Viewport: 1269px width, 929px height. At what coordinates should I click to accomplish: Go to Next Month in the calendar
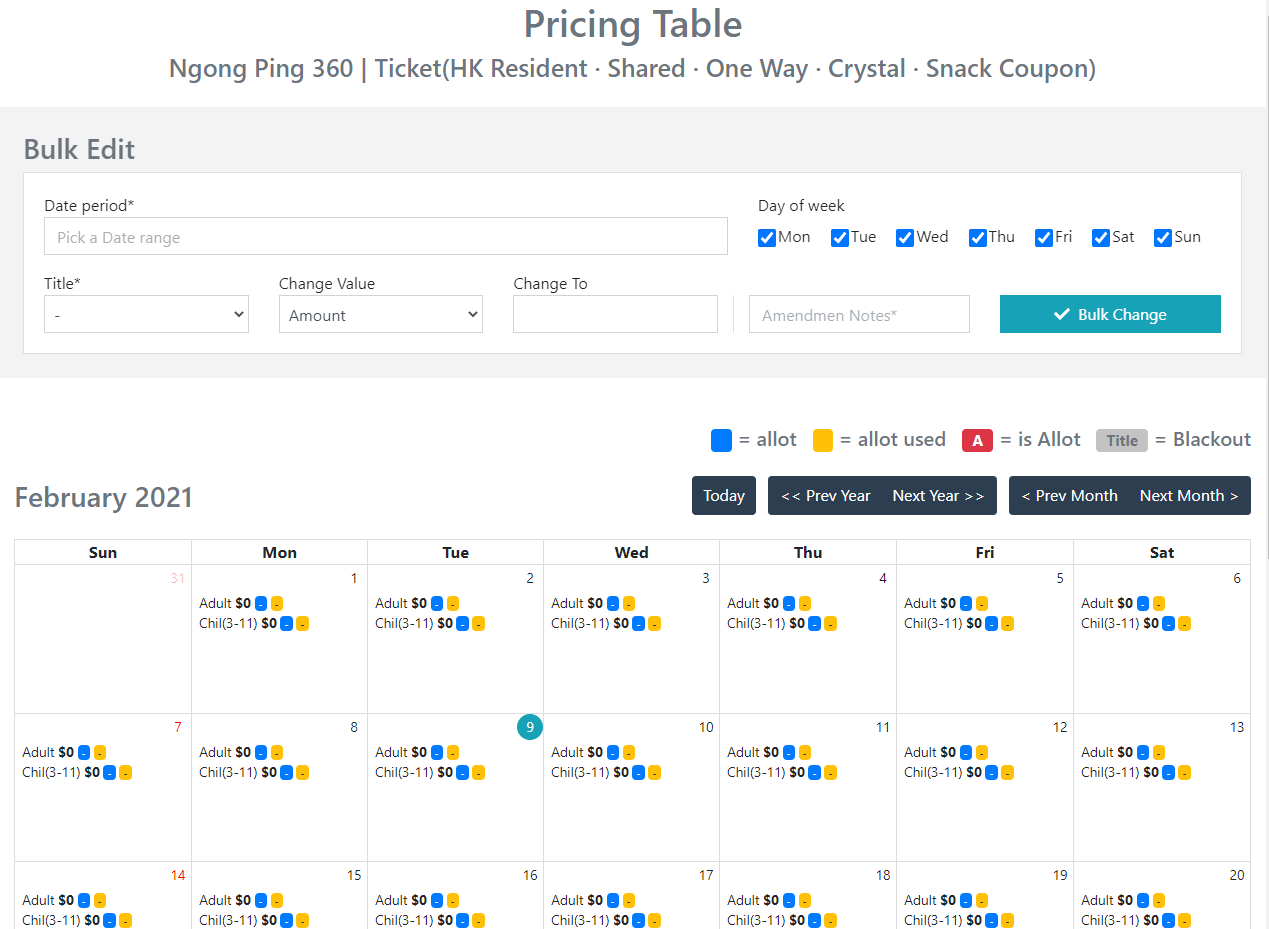point(1188,495)
